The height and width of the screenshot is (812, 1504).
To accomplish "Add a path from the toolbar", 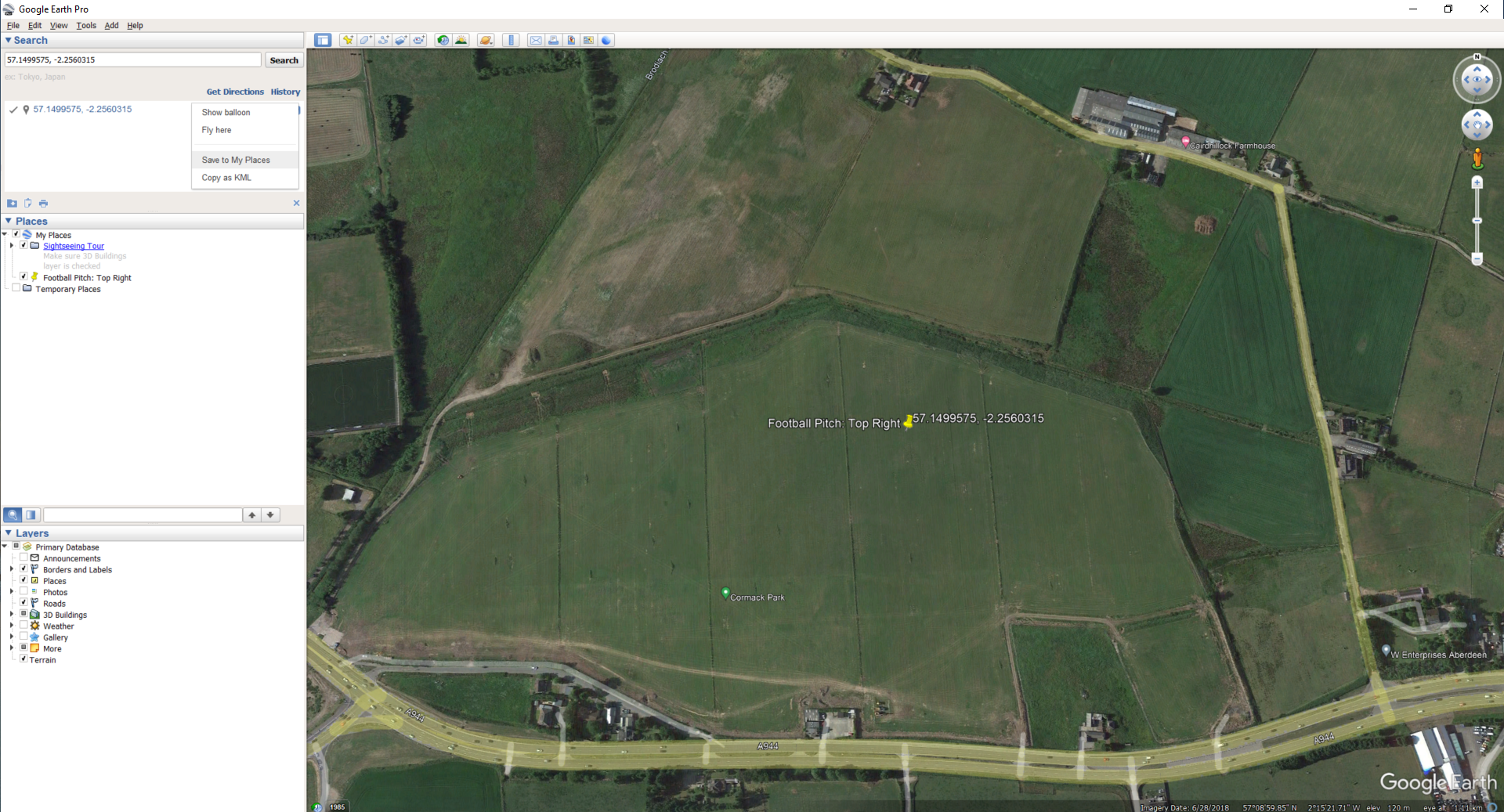I will (x=384, y=40).
